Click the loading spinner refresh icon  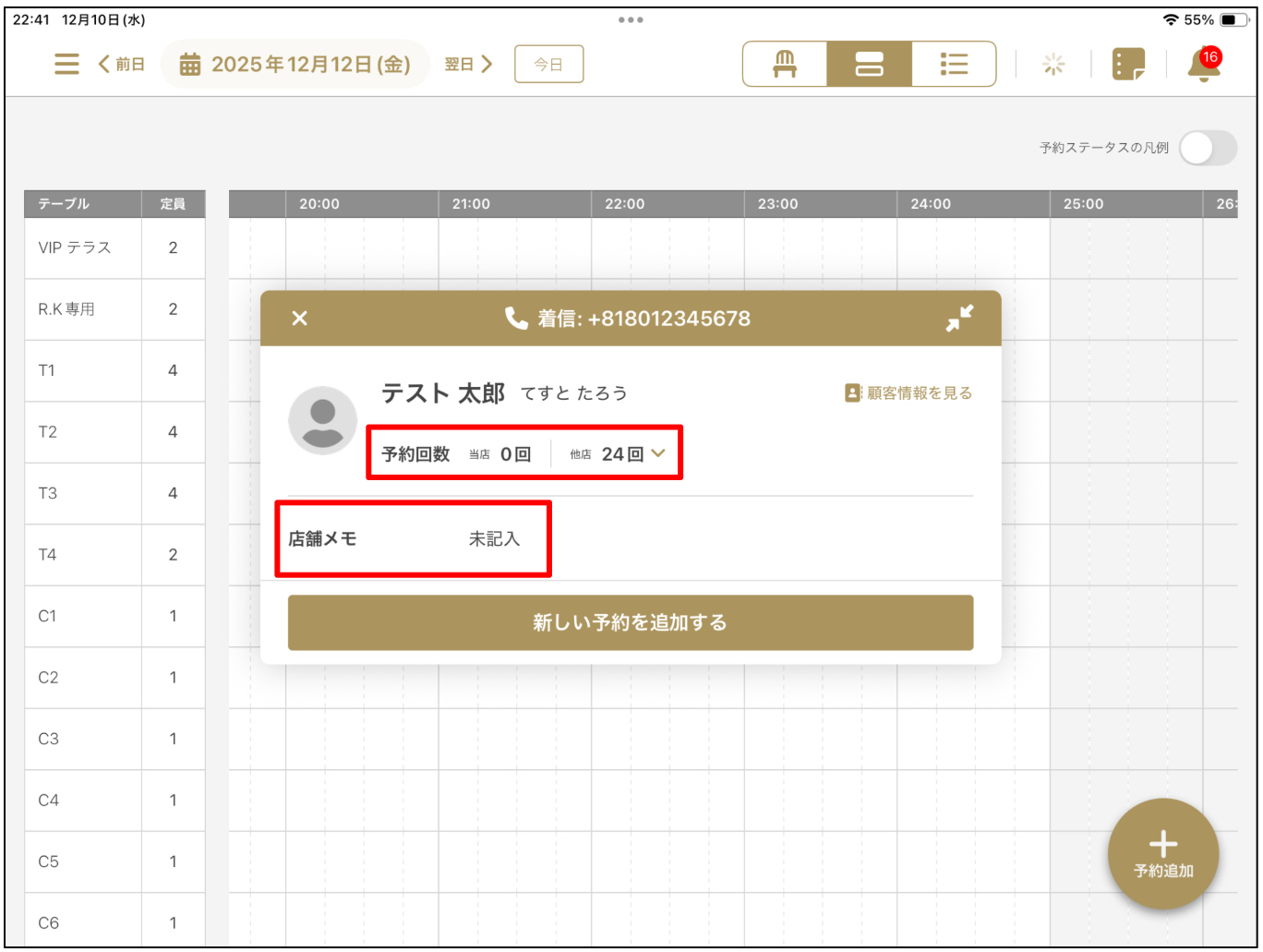click(x=1053, y=64)
